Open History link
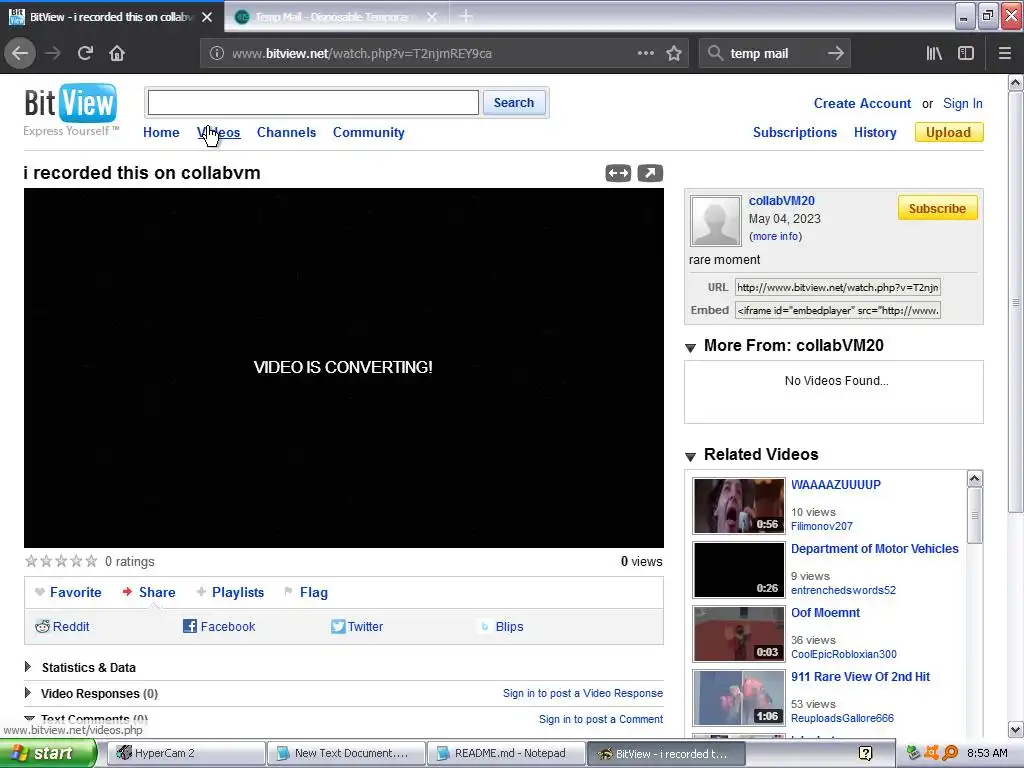Image resolution: width=1024 pixels, height=768 pixels. click(875, 133)
